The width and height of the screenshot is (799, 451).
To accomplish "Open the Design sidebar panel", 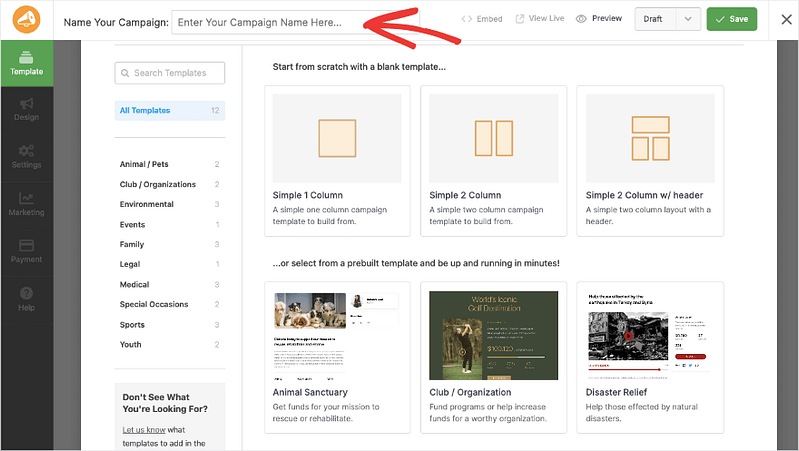I will pyautogui.click(x=26, y=109).
